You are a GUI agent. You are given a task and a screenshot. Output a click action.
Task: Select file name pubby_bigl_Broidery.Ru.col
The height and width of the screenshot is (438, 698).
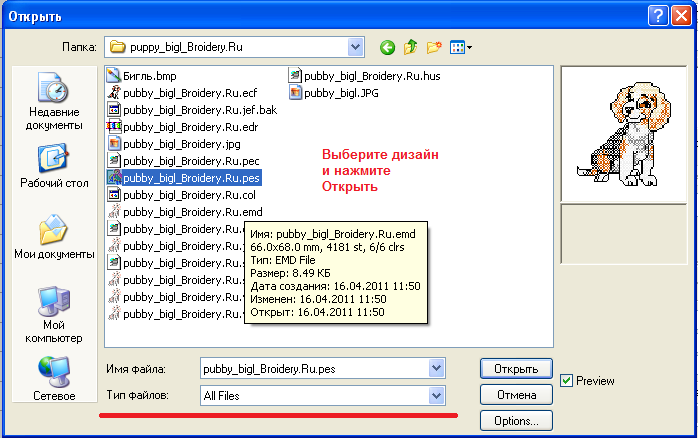(x=189, y=195)
